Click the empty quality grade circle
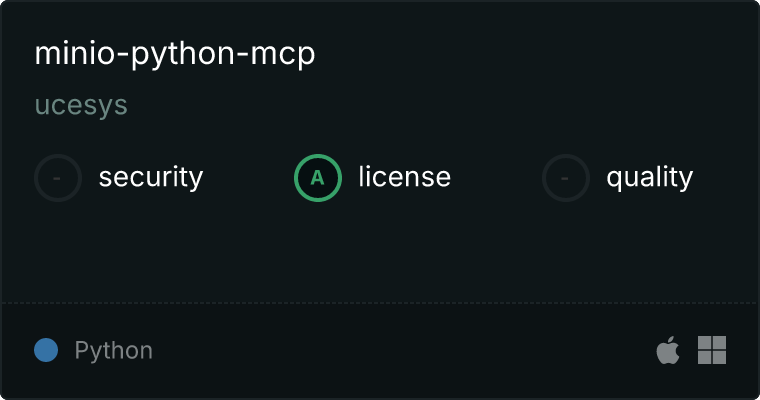Screen dimensions: 760x400 [566, 178]
